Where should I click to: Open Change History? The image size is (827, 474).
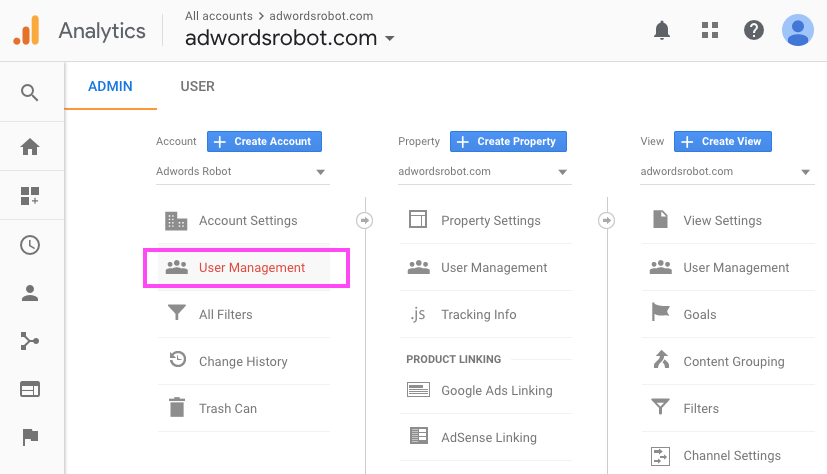click(244, 361)
